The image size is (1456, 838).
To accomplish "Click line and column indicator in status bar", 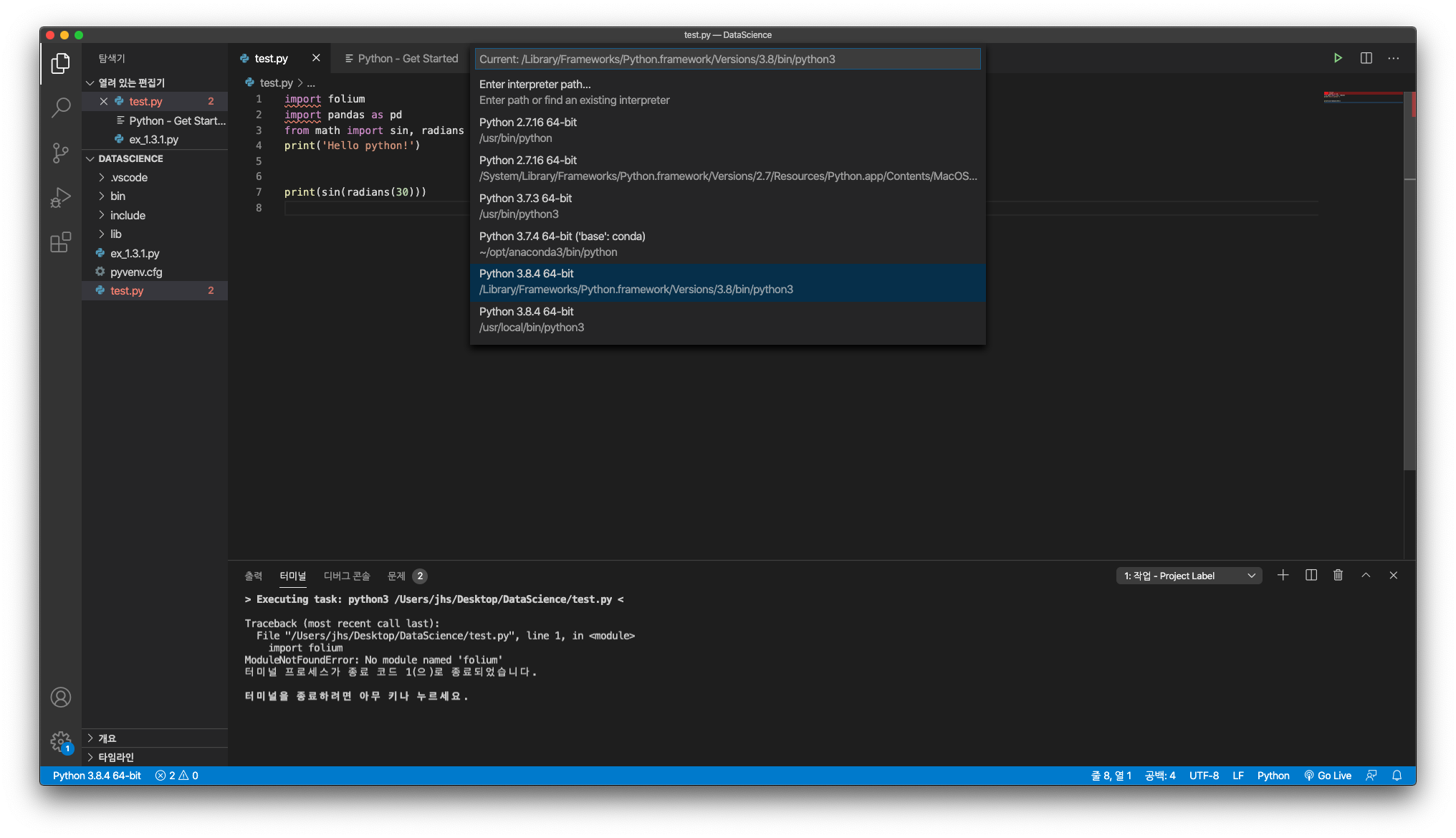I will [x=1111, y=776].
